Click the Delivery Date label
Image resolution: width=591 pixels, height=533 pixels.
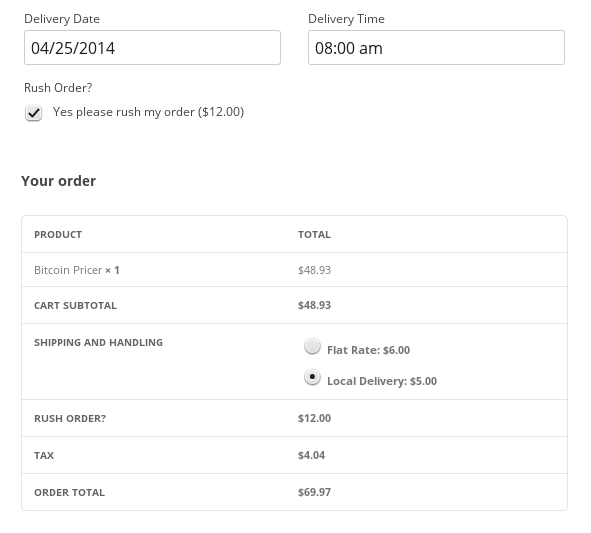[x=62, y=19]
